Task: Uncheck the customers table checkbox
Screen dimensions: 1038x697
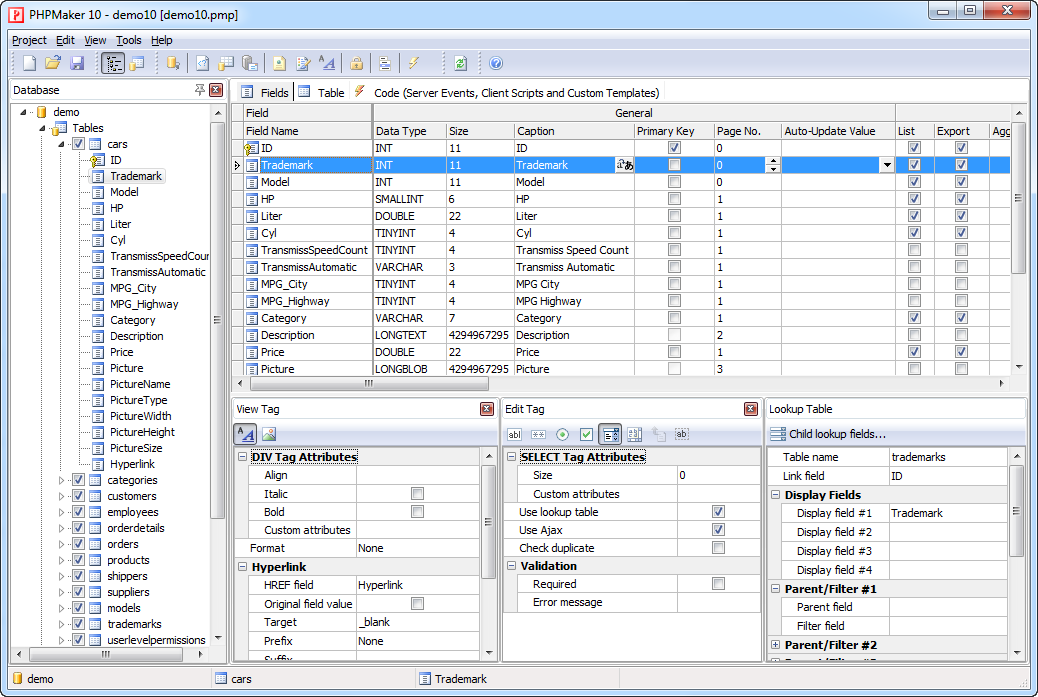Action: 78,496
